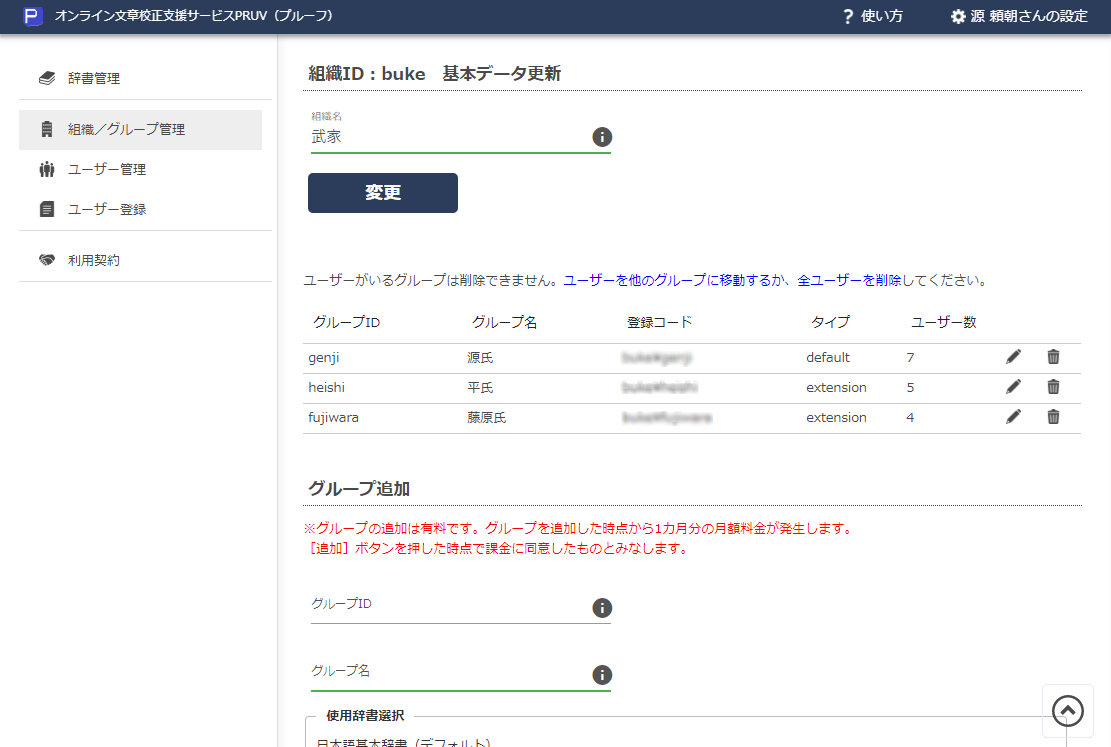1111x747 pixels.
Task: Open 辞書管理 in the sidebar
Action: tap(94, 78)
